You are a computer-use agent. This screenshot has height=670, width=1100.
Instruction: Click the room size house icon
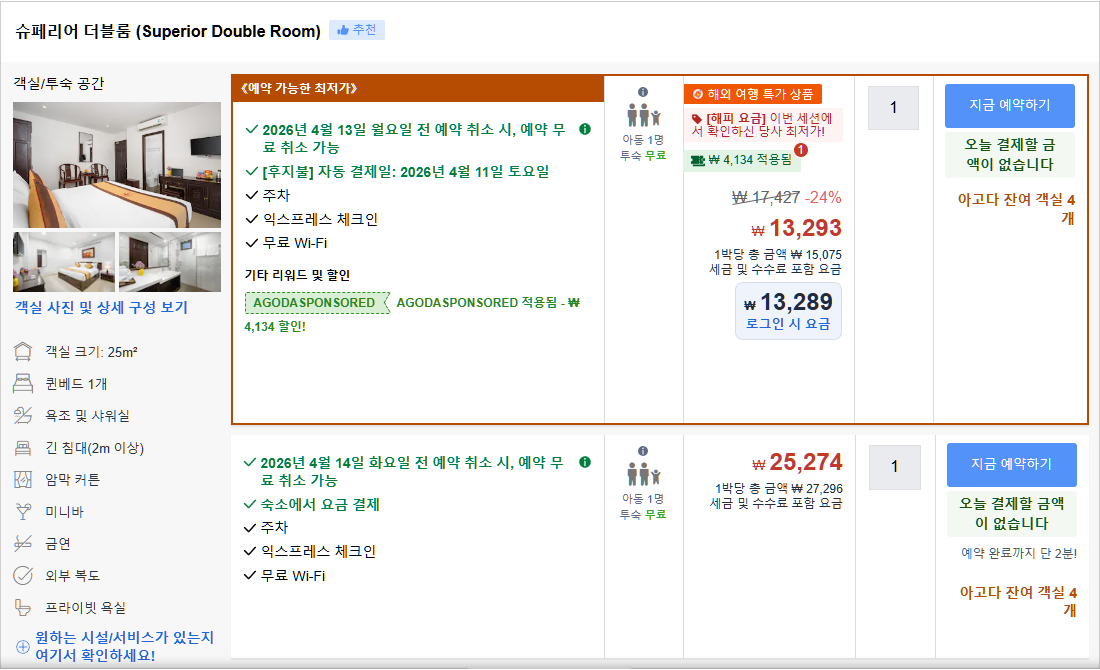23,351
